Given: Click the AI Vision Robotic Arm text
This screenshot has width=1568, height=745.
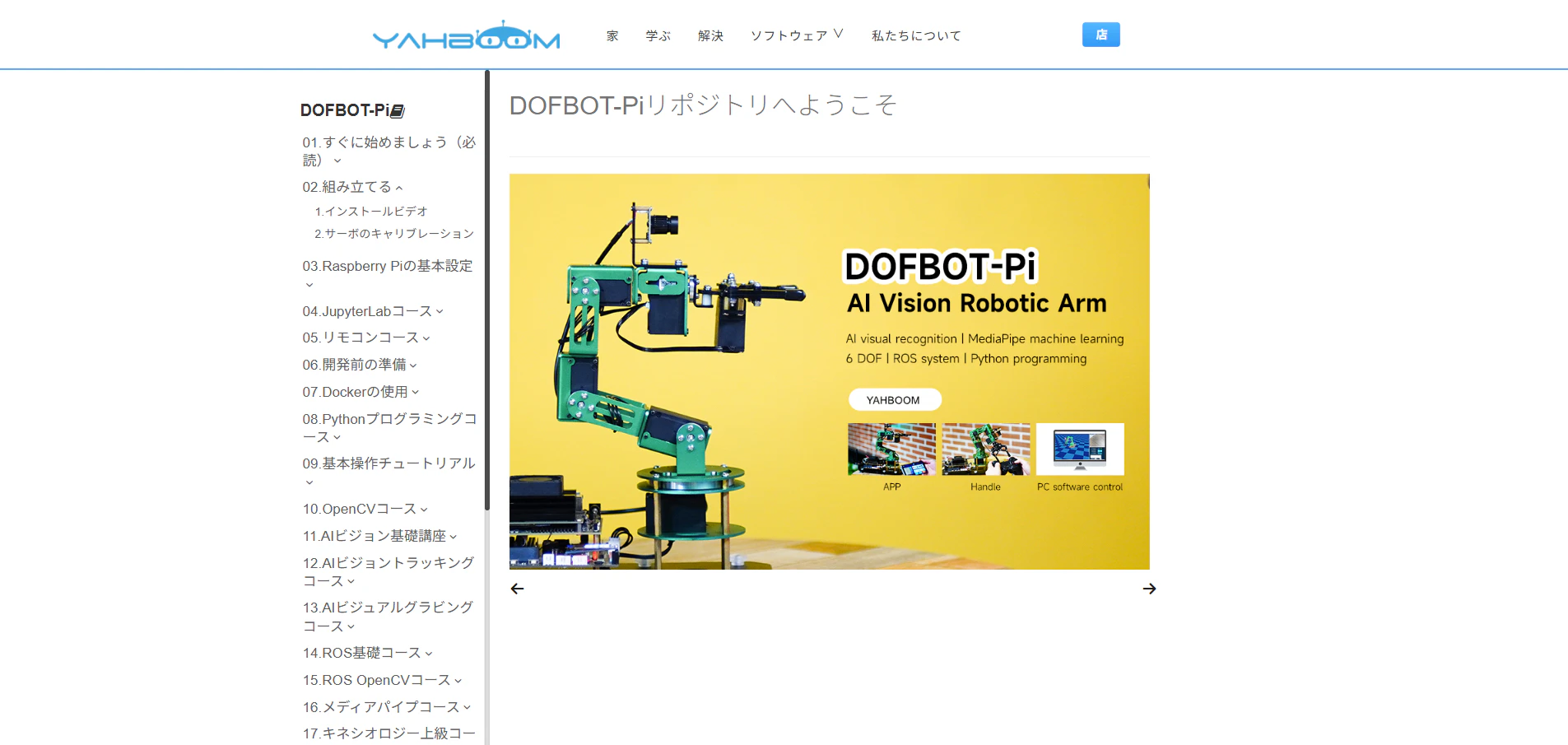Looking at the screenshot, I should click(x=976, y=303).
